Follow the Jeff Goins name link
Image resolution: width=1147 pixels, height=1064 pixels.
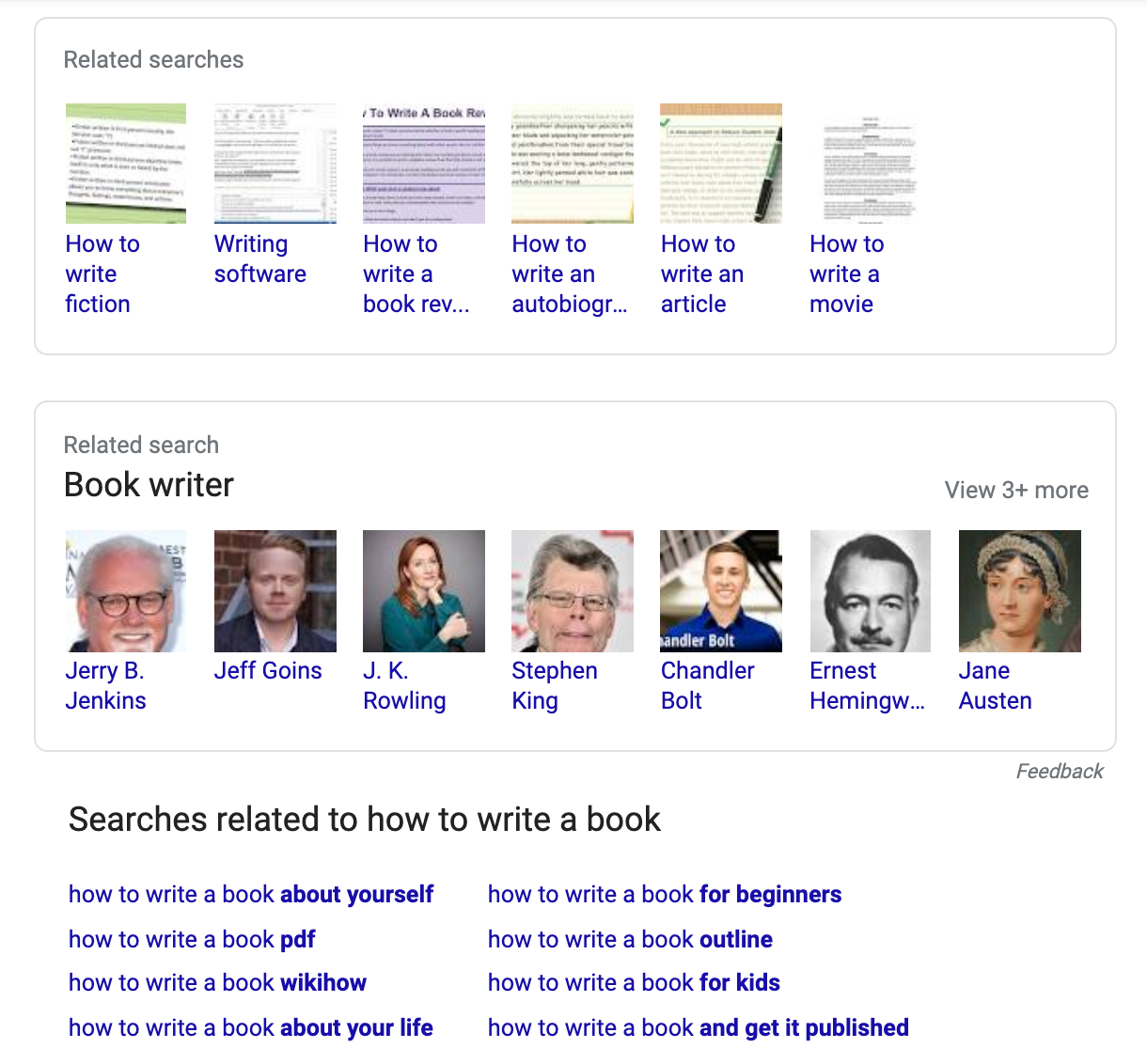pyautogui.click(x=268, y=670)
